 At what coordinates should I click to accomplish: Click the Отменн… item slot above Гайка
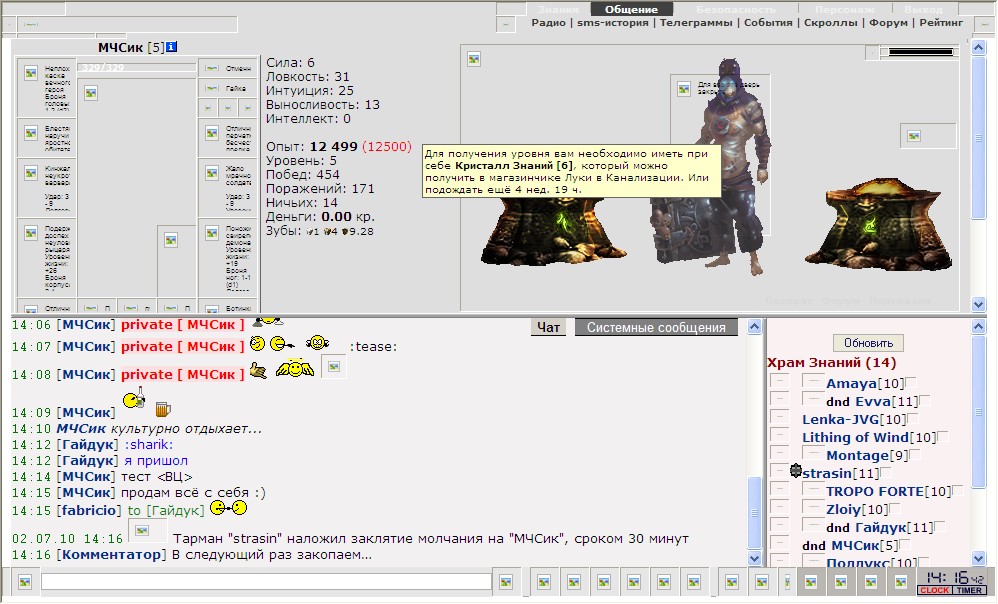[228, 68]
